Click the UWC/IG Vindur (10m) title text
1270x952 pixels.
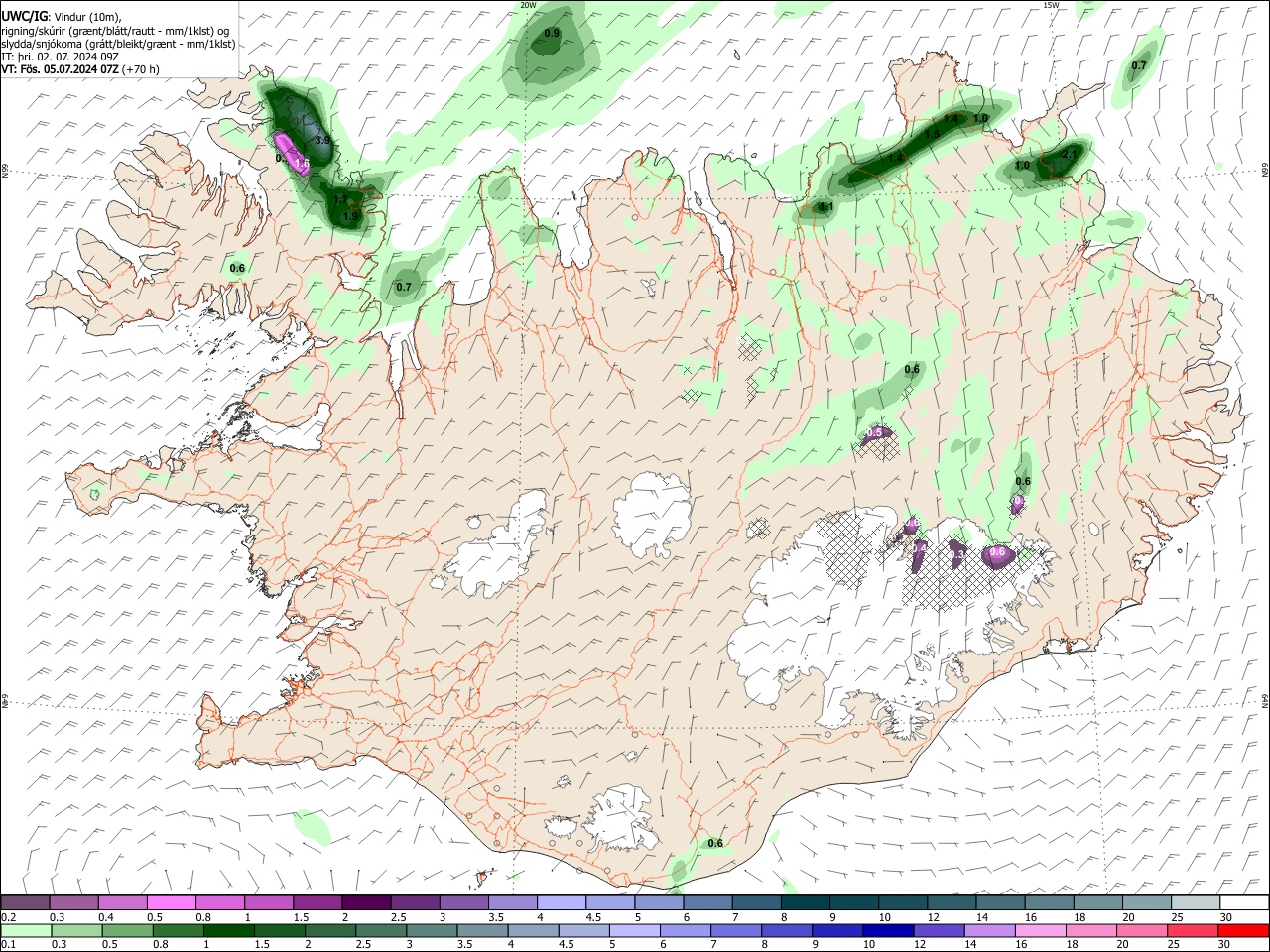pos(63,15)
